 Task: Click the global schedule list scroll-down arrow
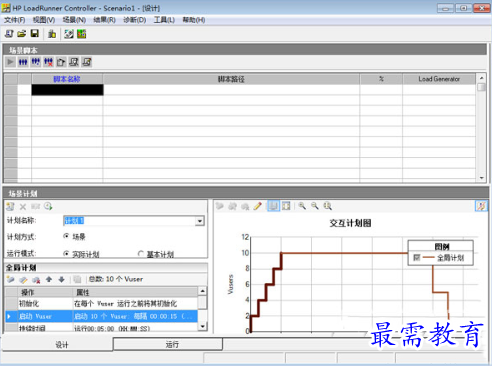click(202, 327)
